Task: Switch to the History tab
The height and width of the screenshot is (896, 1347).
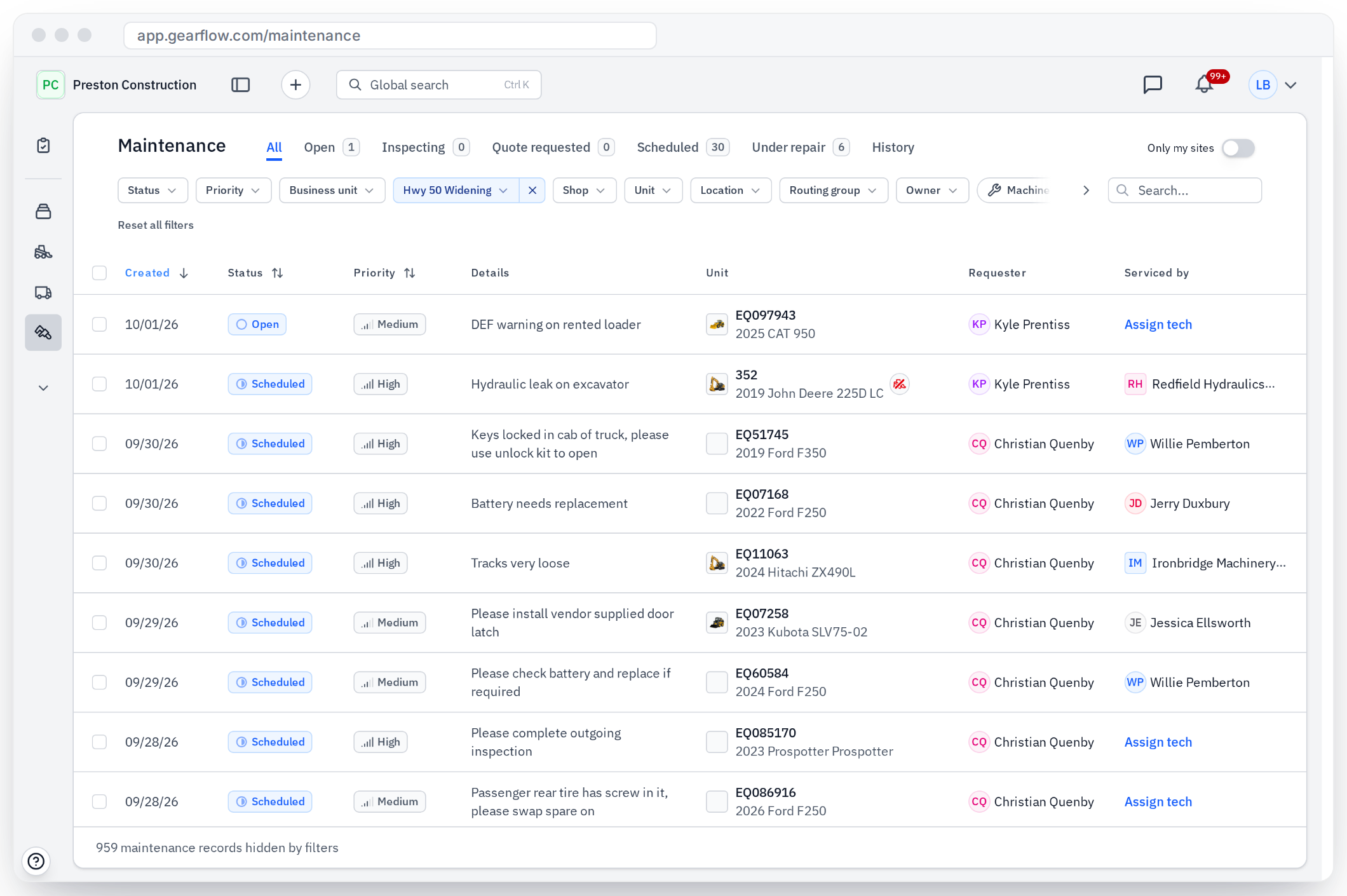Action: tap(893, 147)
